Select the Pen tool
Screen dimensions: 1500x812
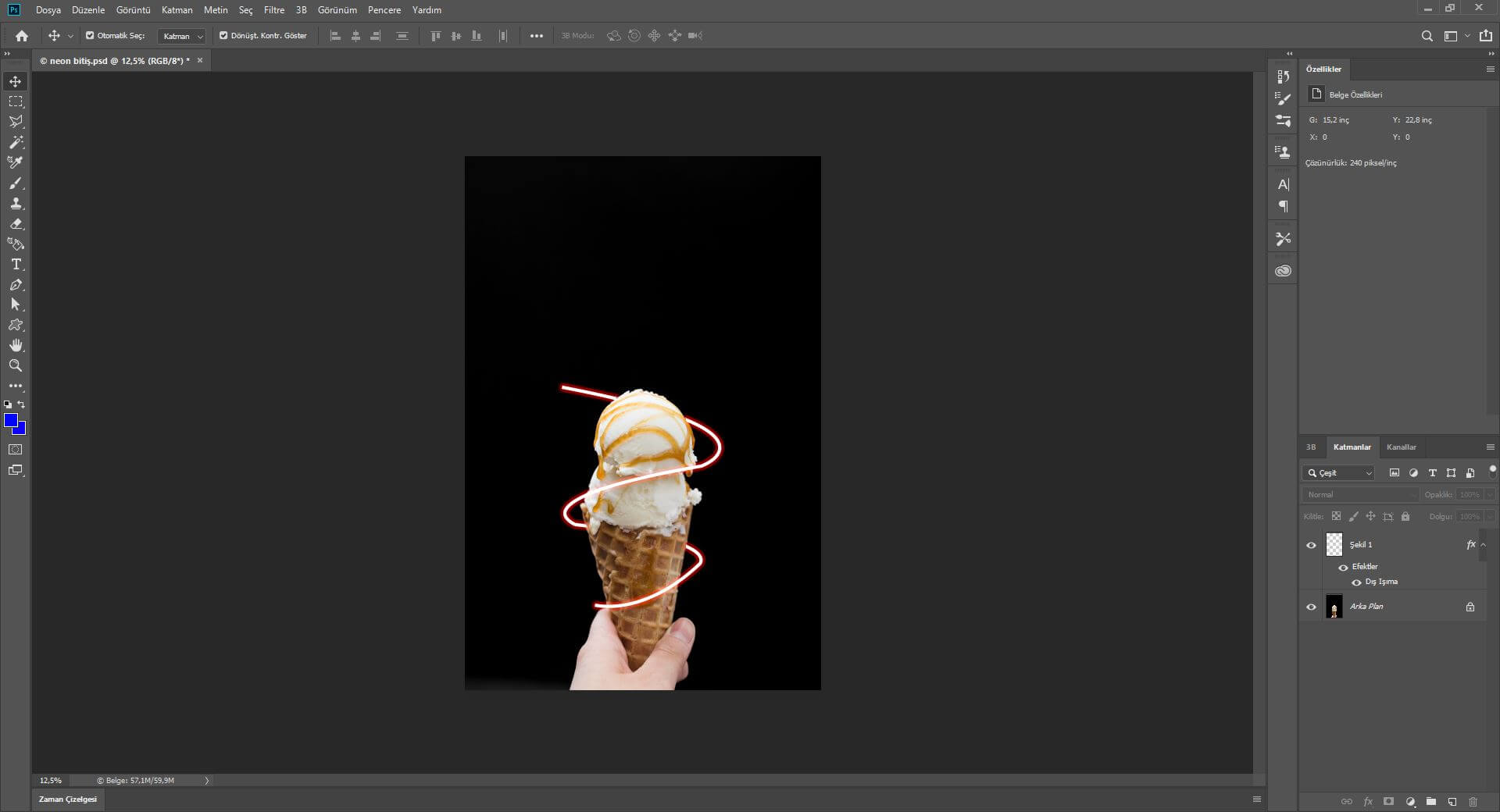16,285
